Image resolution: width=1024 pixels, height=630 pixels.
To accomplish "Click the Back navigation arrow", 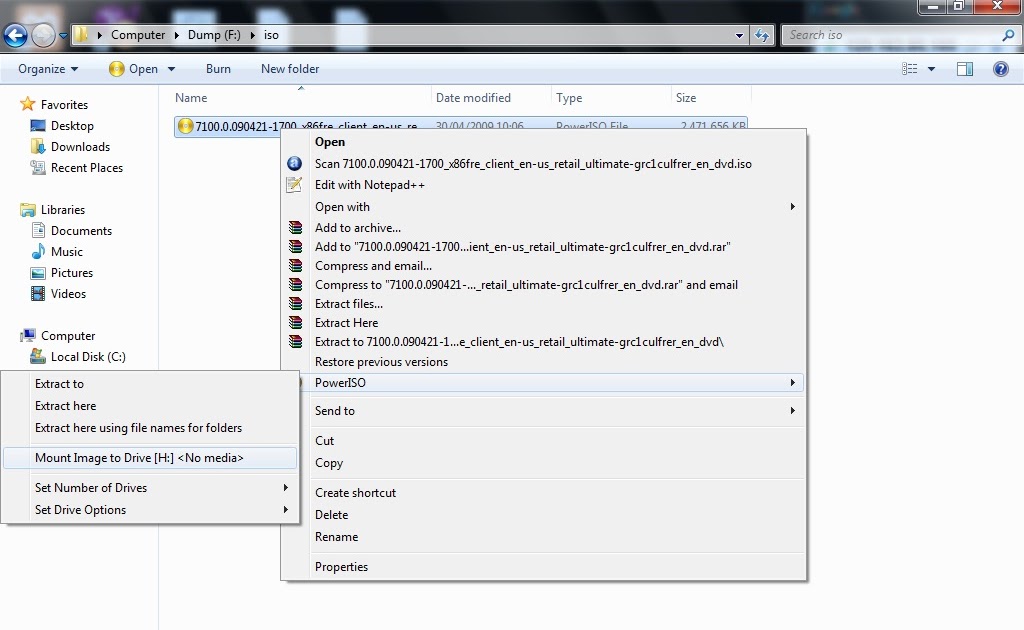I will coord(16,35).
